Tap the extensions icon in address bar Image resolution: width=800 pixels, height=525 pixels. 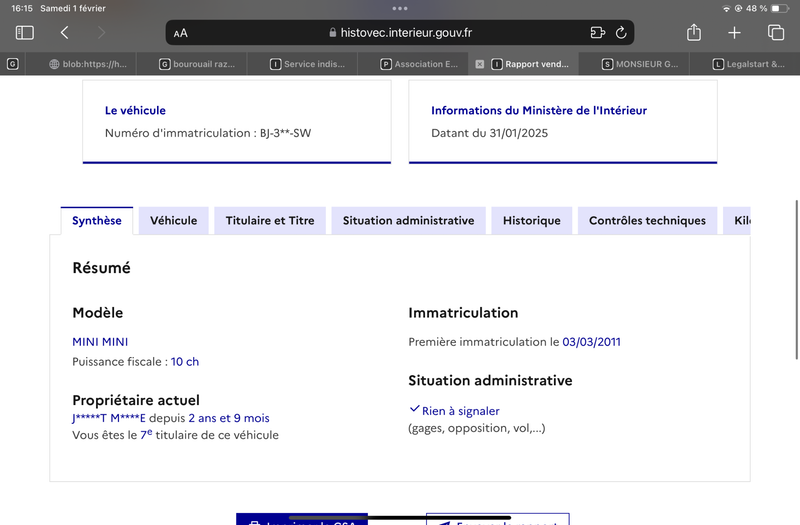pos(597,33)
